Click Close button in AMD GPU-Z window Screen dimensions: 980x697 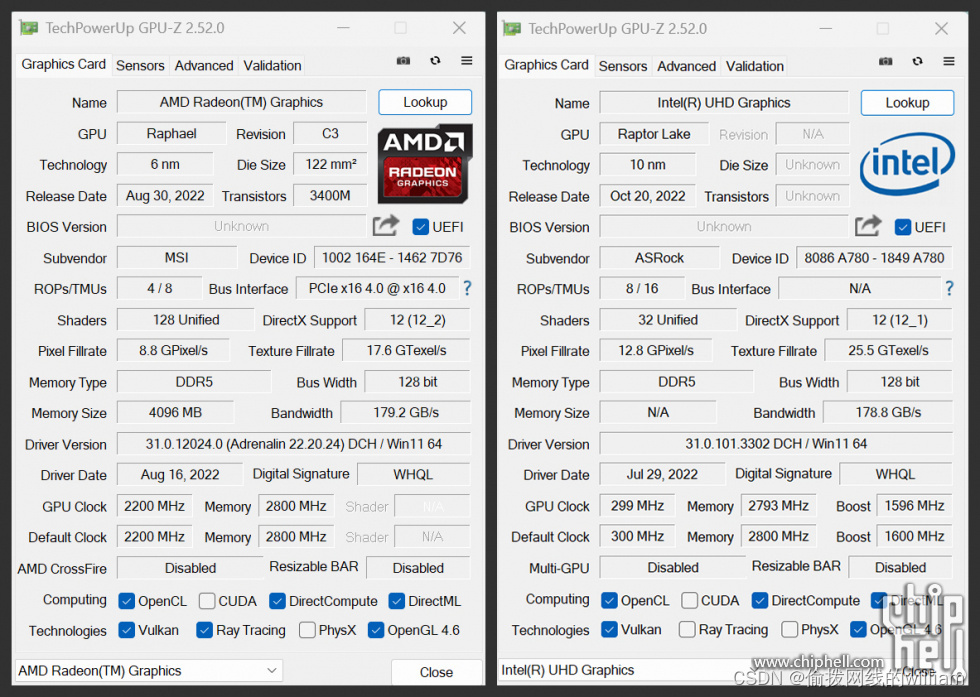click(436, 672)
